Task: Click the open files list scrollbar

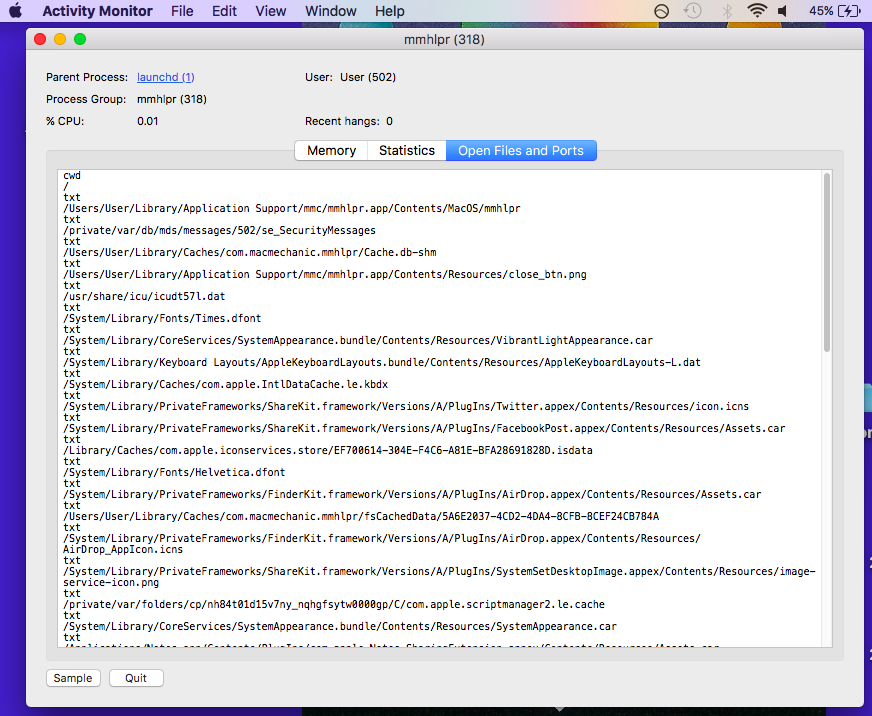Action: tap(827, 262)
